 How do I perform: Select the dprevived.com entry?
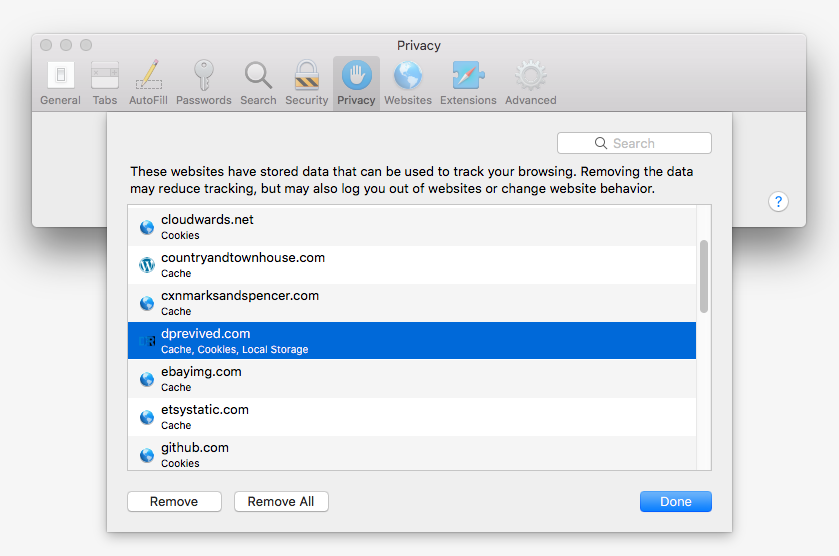[x=412, y=341]
